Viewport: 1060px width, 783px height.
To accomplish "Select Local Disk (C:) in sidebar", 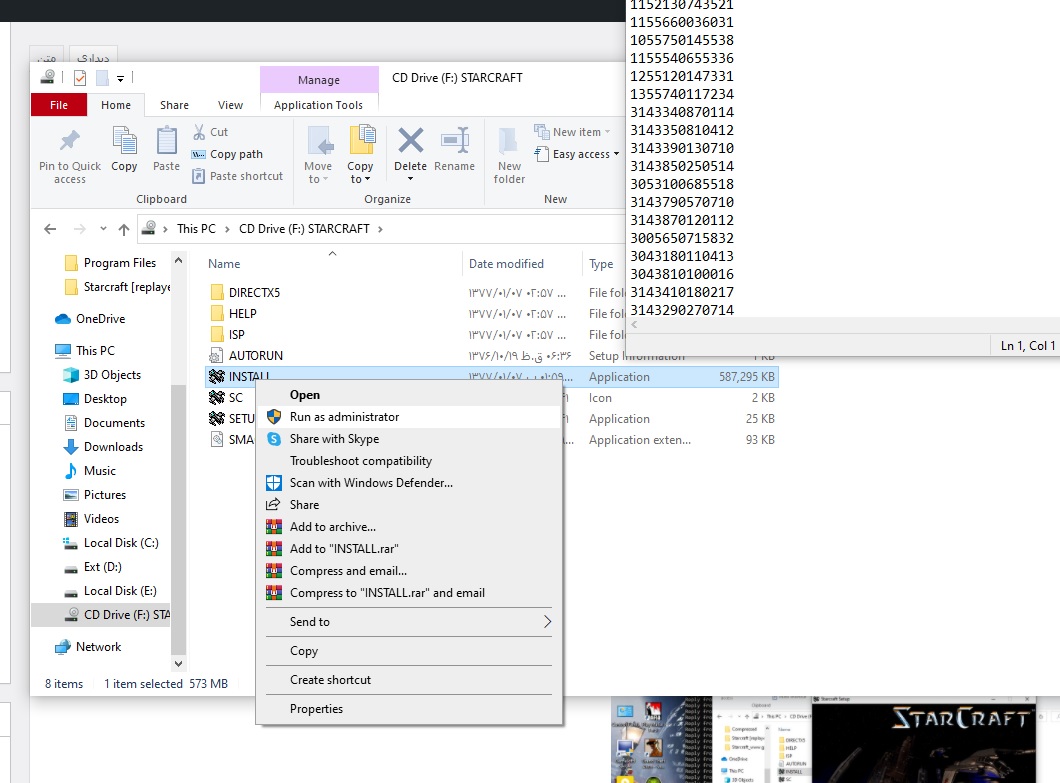I will click(121, 543).
